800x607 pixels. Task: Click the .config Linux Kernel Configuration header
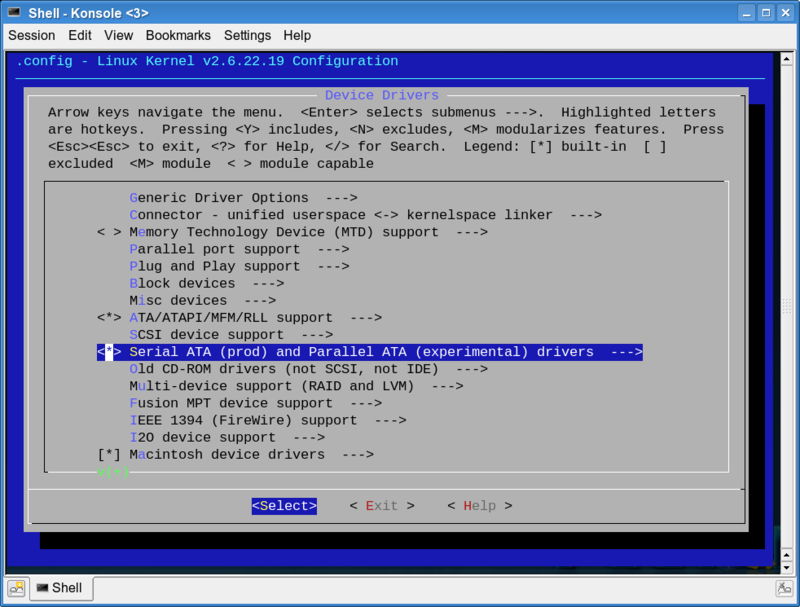tap(207, 61)
